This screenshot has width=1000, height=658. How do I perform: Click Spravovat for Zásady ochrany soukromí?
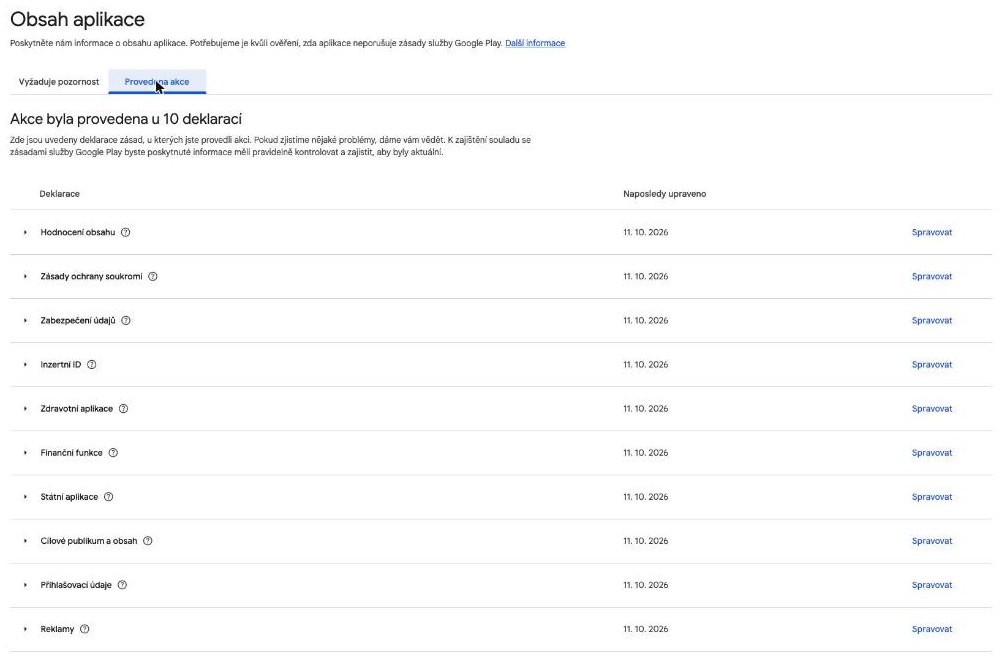[932, 276]
